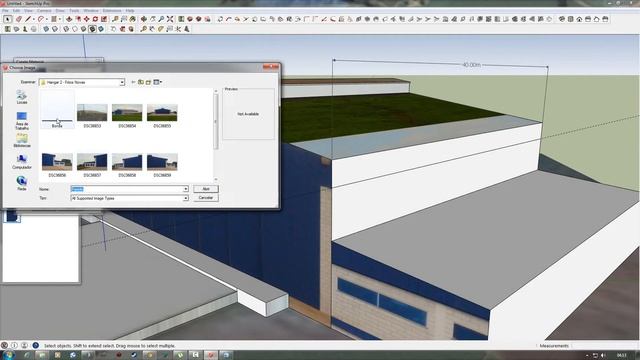Enable Shaded face style
Screen dimensions: 640x360
pyautogui.click(x=83, y=29)
